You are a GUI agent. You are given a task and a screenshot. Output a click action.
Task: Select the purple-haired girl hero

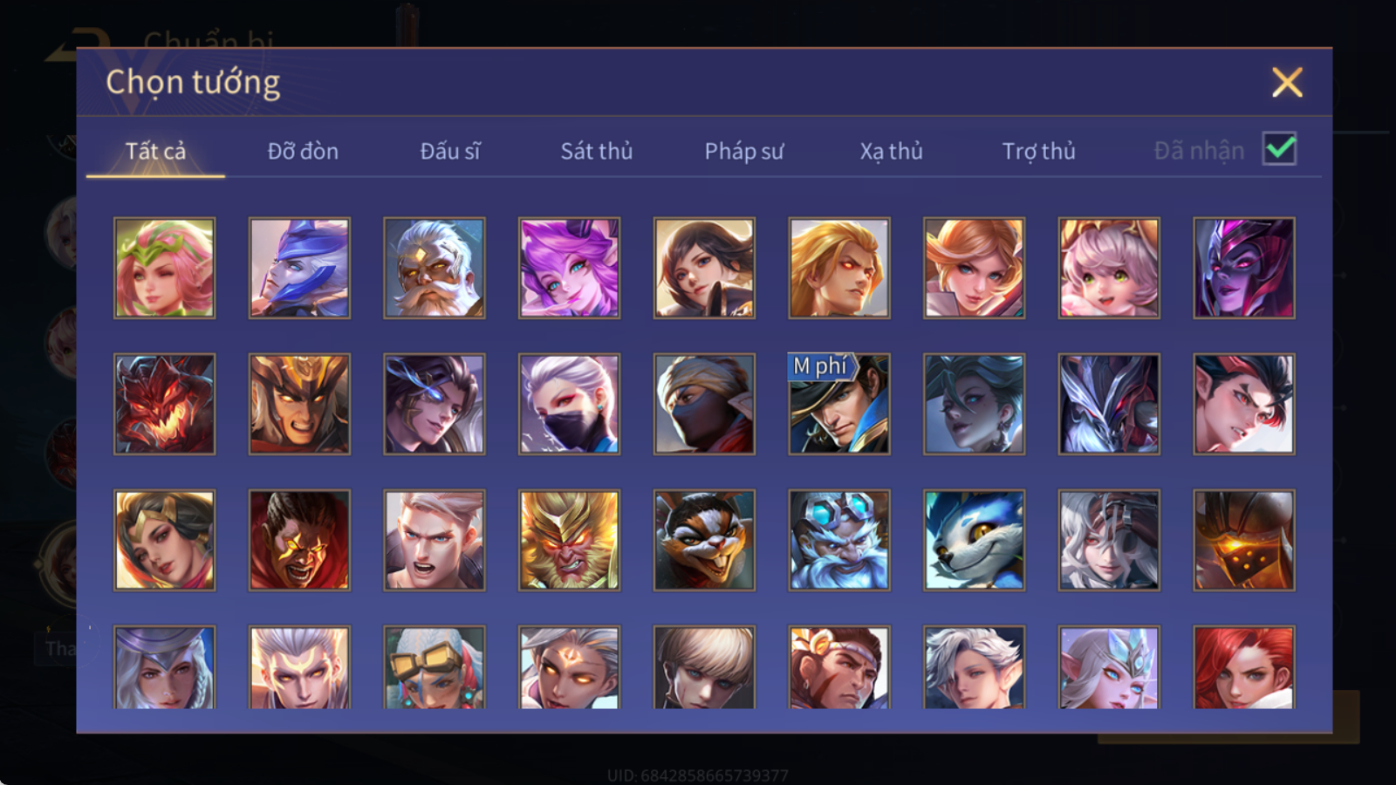[569, 268]
